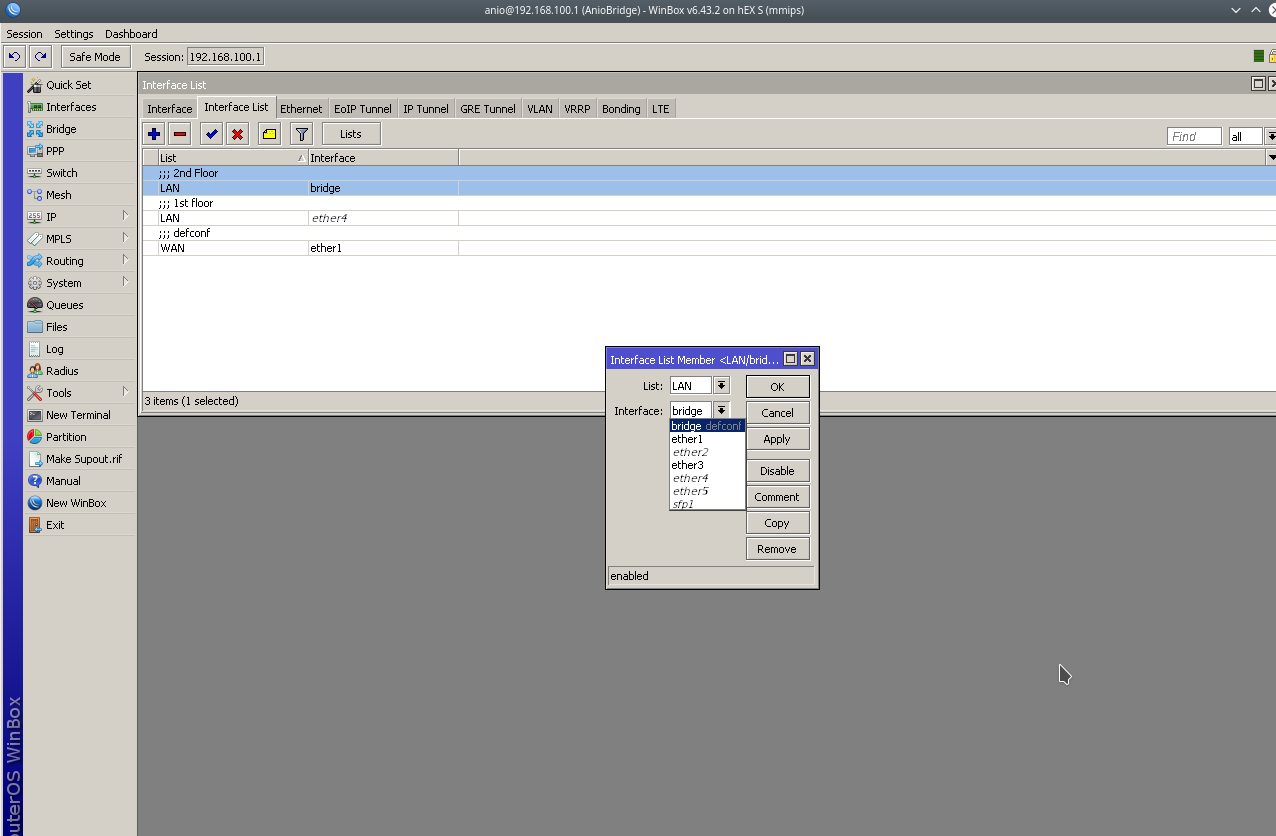Click the undo arrow icon
This screenshot has width=1276, height=836.
pos(15,57)
